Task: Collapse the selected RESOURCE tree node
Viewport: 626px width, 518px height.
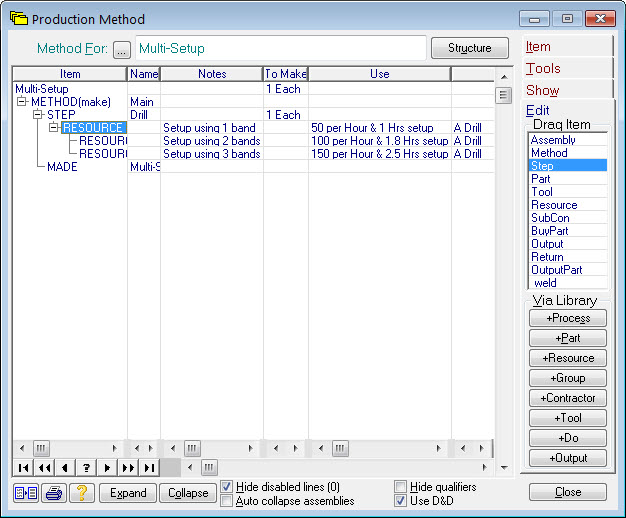Action: (53, 127)
